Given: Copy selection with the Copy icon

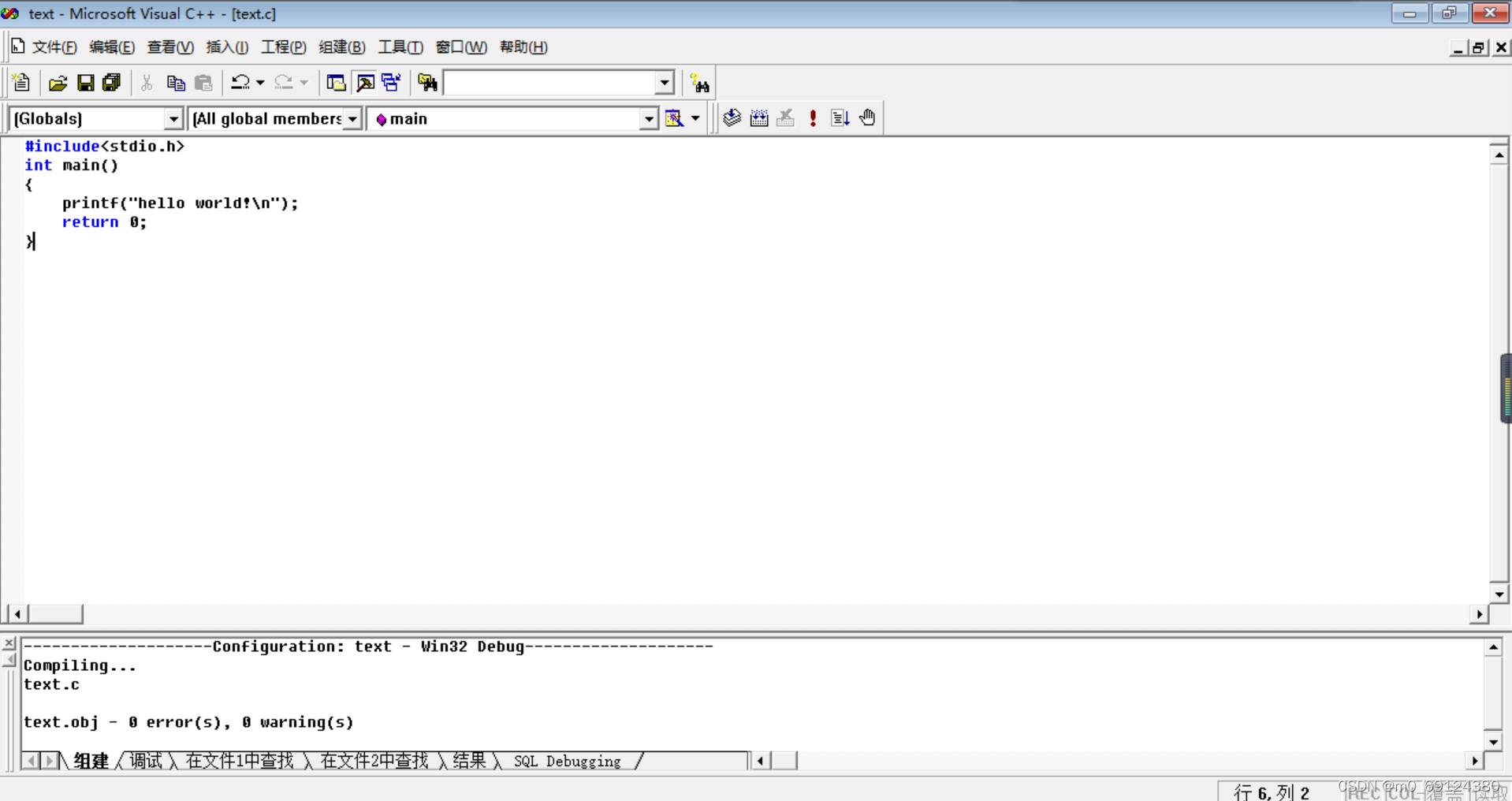Looking at the screenshot, I should pos(175,83).
